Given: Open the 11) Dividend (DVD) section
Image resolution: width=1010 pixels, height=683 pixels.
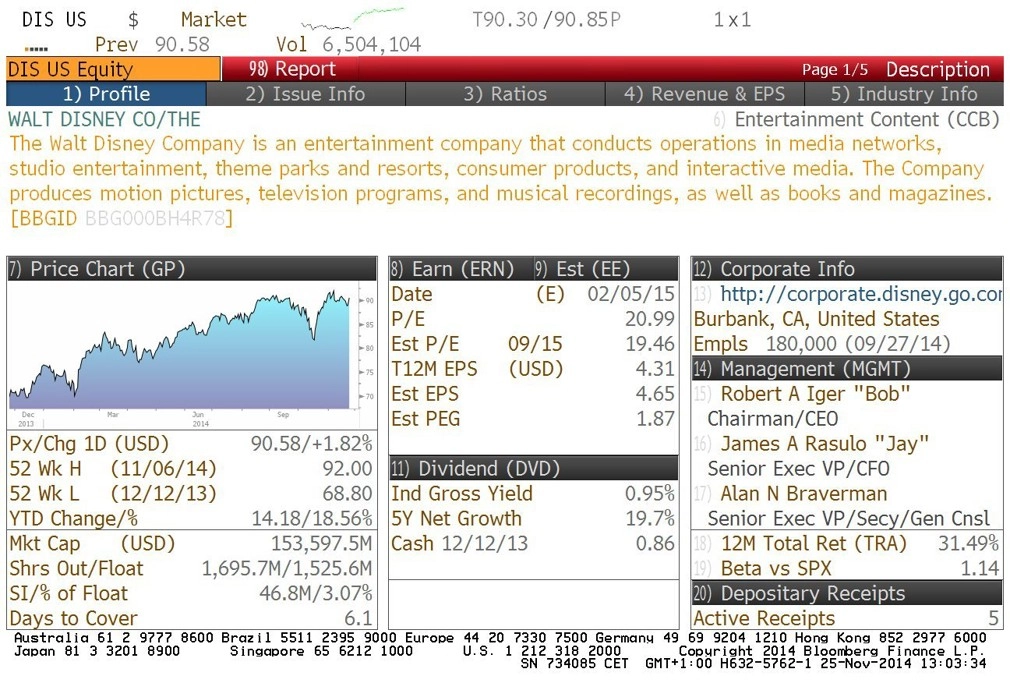Looking at the screenshot, I should click(x=533, y=468).
